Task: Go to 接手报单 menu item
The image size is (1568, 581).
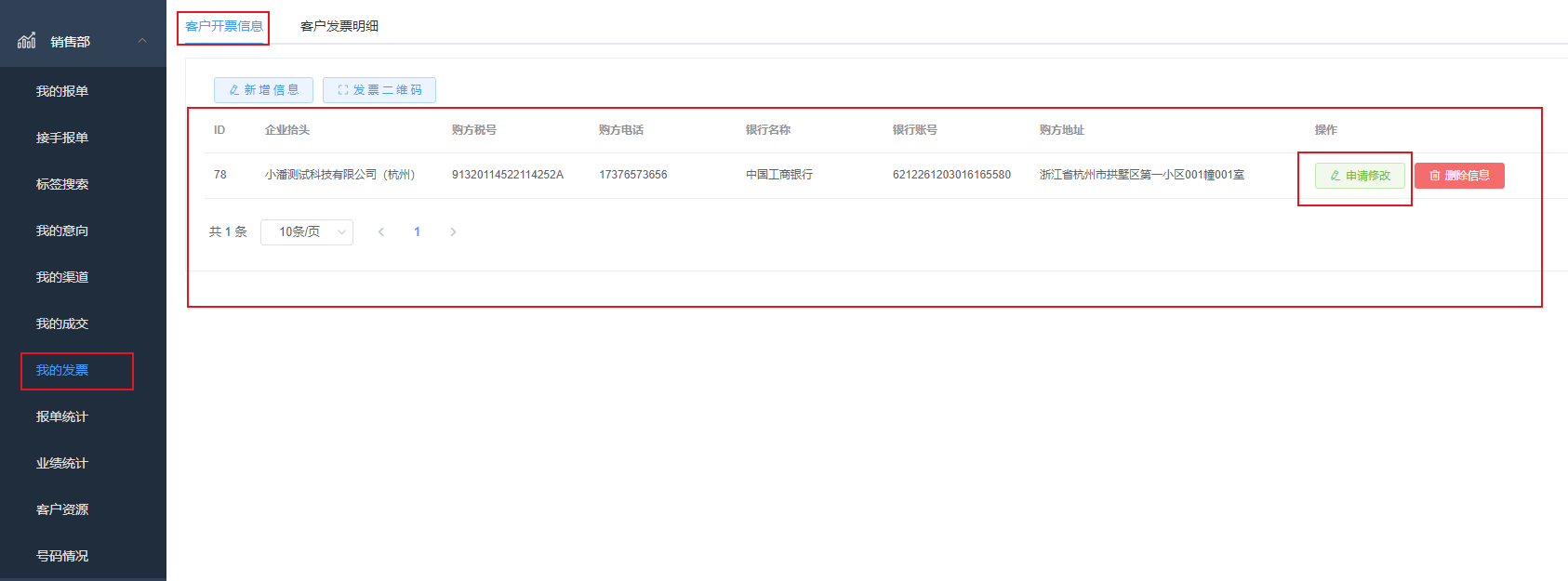Action: (62, 138)
